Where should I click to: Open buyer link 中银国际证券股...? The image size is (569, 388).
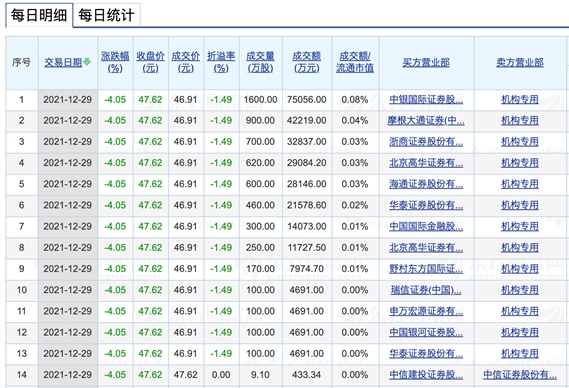point(426,99)
